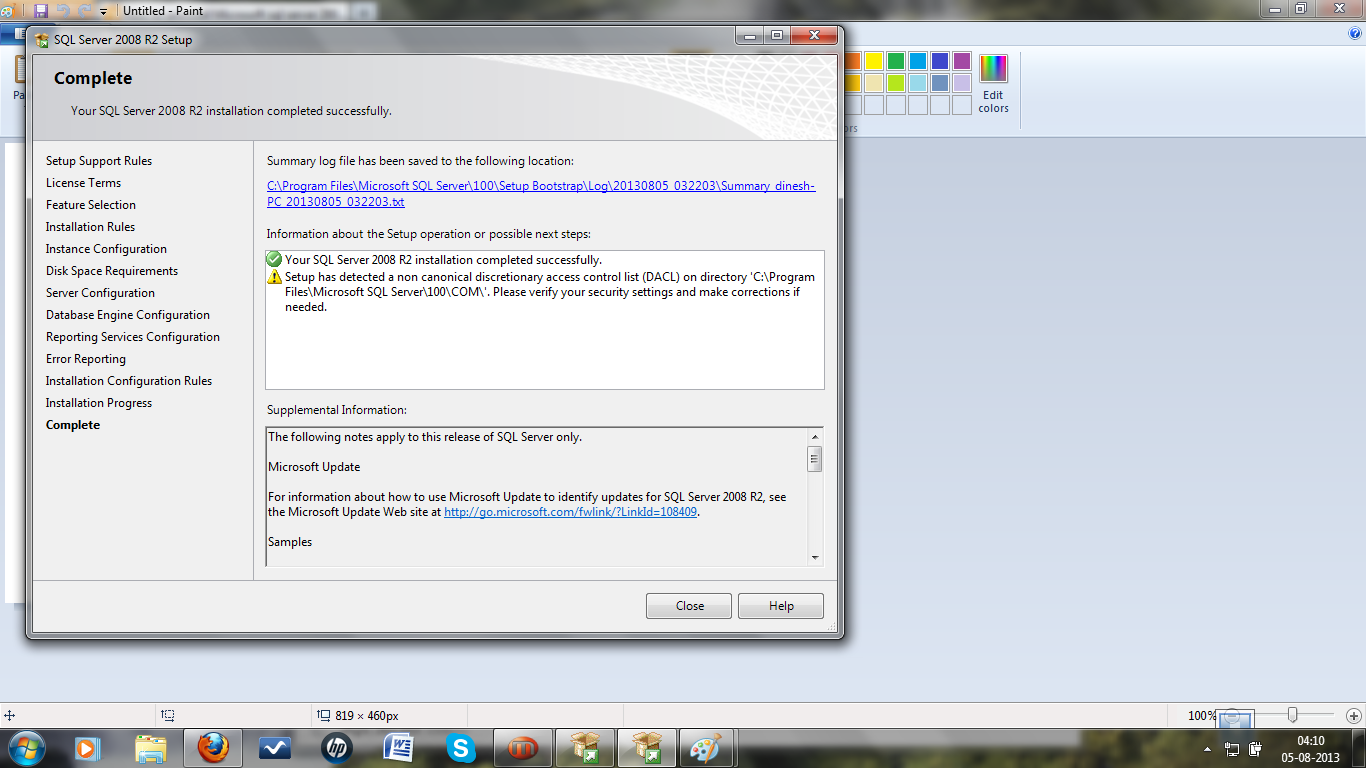Click the Save icon in Paint quick access

click(41, 10)
